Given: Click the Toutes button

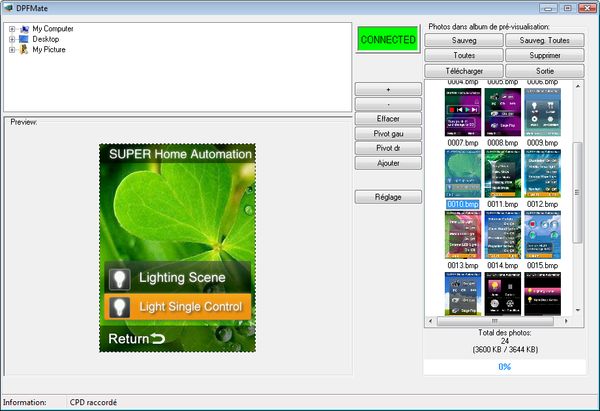Looking at the screenshot, I should [464, 55].
